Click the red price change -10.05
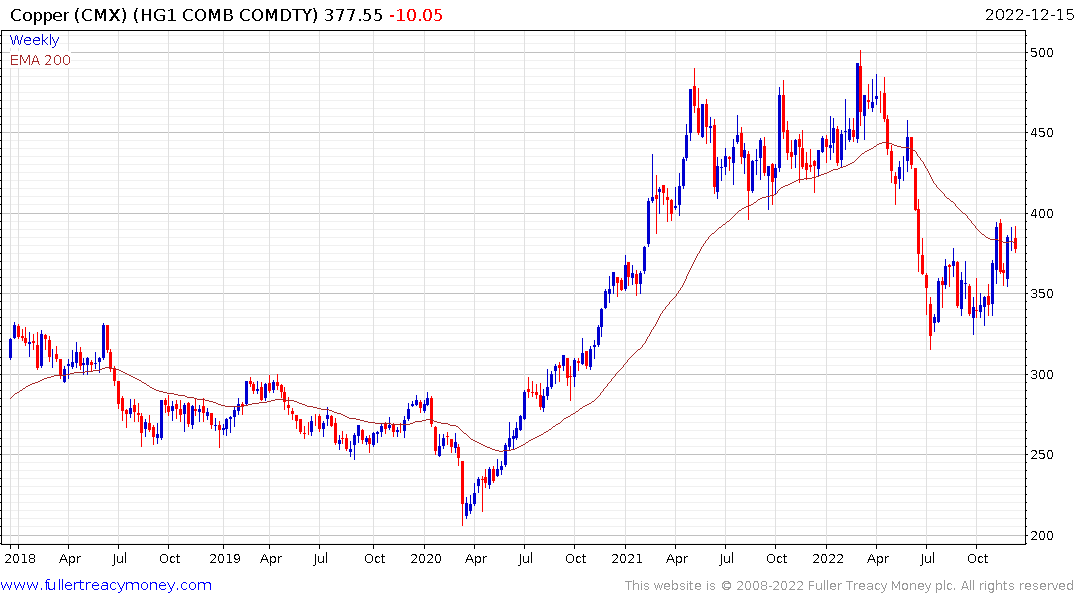This screenshot has width=1075, height=600. tap(416, 15)
